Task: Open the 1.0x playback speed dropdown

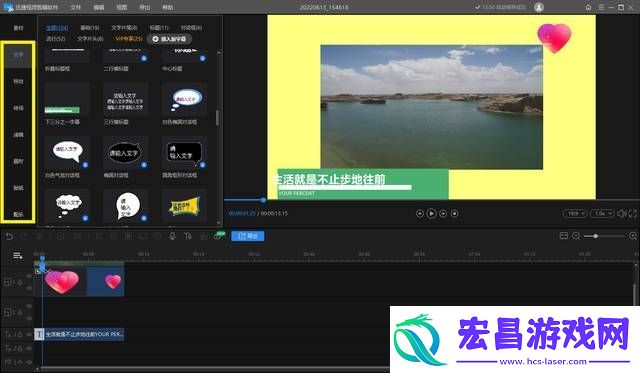Action: [x=602, y=213]
